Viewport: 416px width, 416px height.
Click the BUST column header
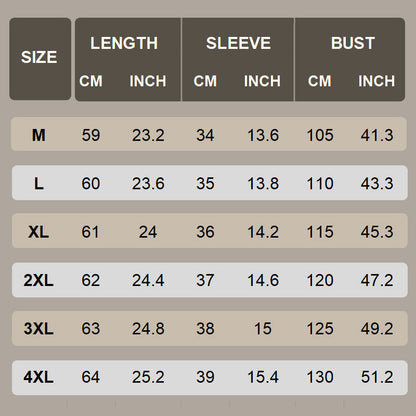[353, 43]
